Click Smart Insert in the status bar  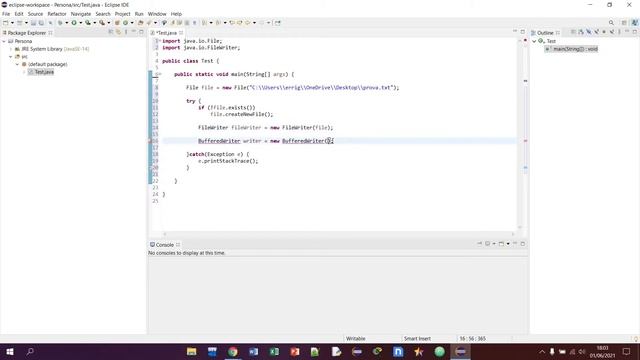417,338
